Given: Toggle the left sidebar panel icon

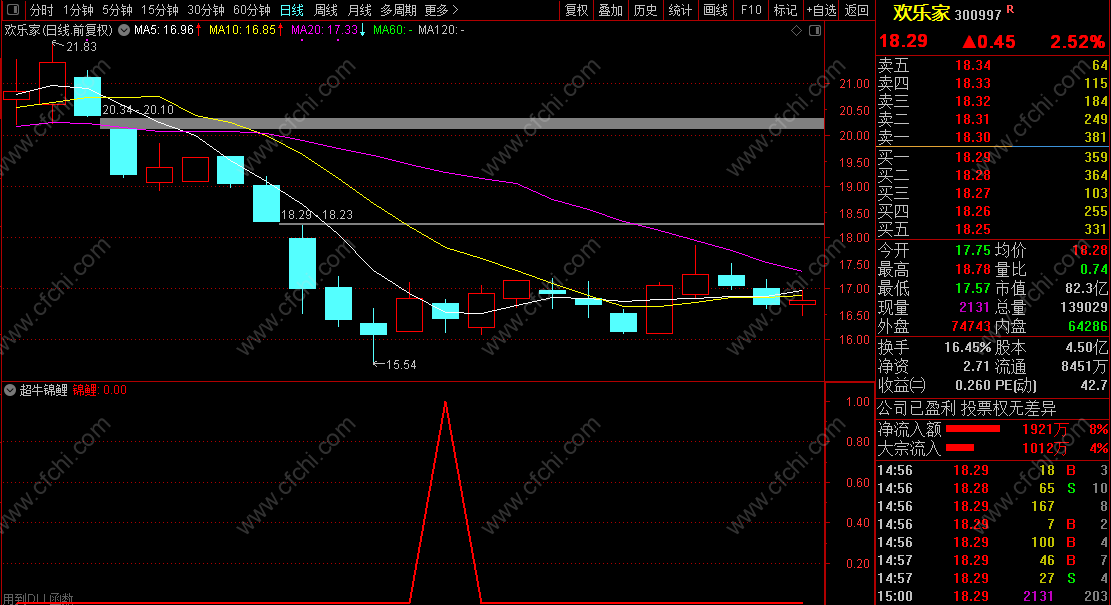Looking at the screenshot, I should [x=13, y=10].
